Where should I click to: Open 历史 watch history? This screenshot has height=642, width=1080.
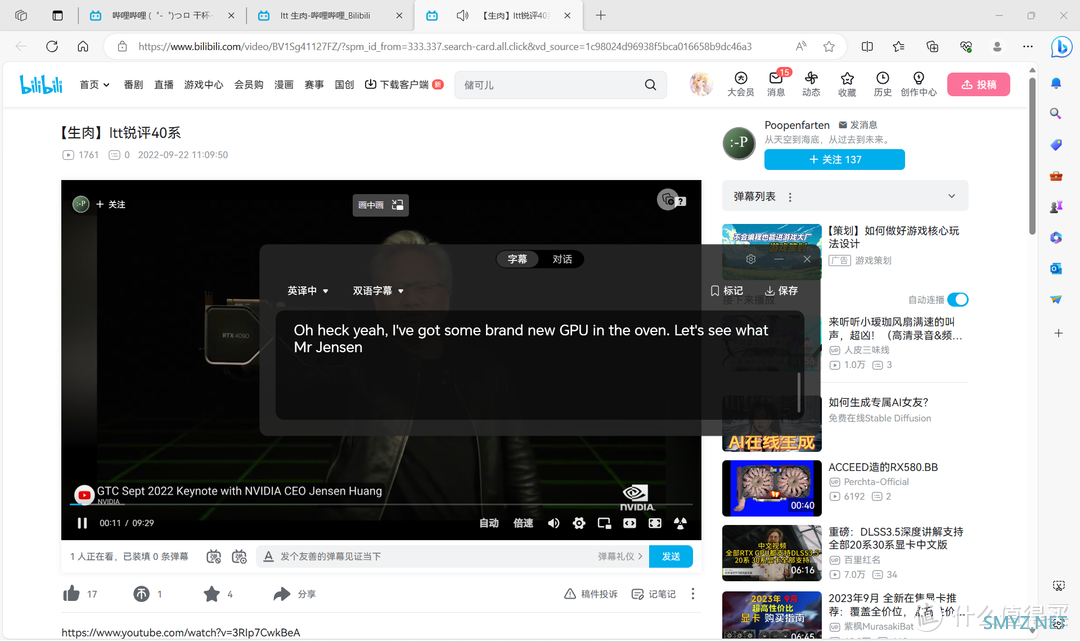coord(882,84)
